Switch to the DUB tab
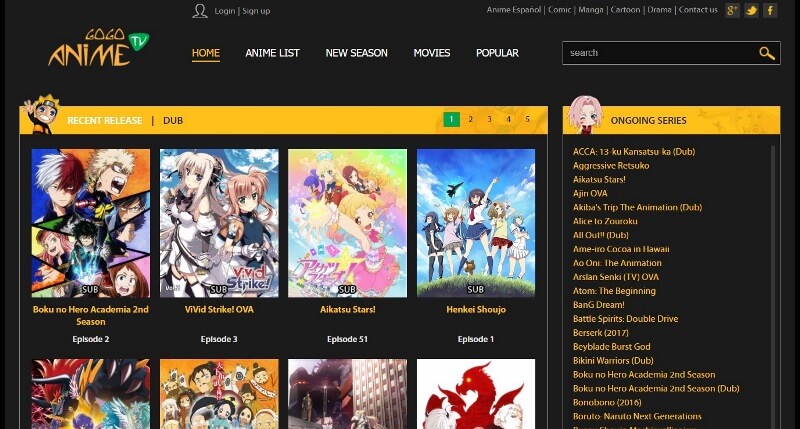The height and width of the screenshot is (429, 800). click(173, 120)
